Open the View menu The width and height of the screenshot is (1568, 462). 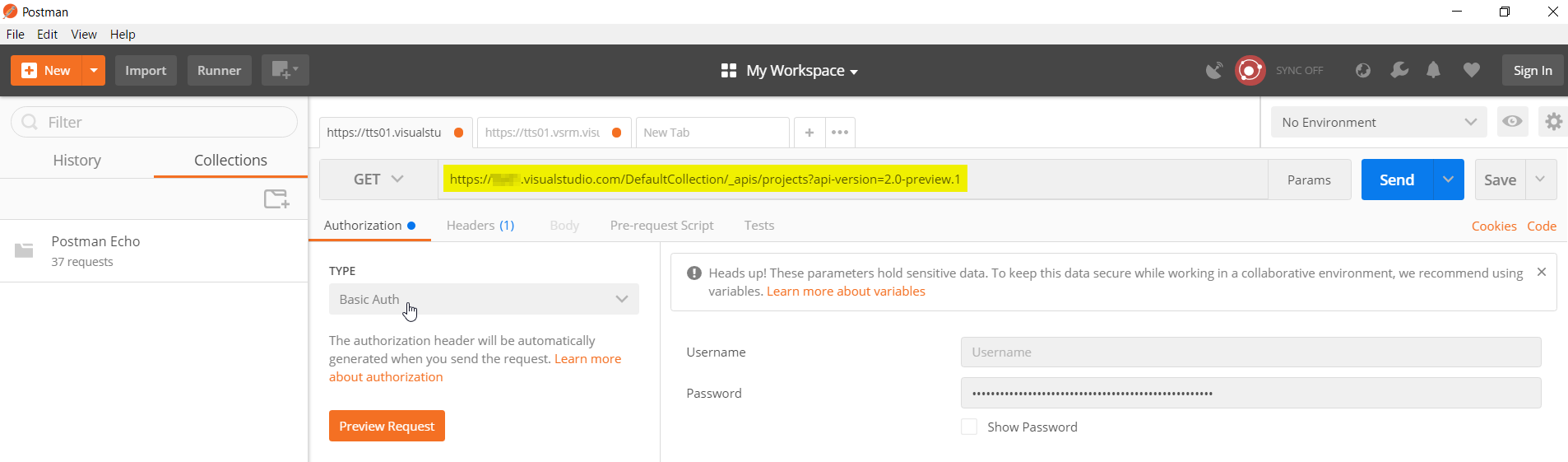coord(84,35)
